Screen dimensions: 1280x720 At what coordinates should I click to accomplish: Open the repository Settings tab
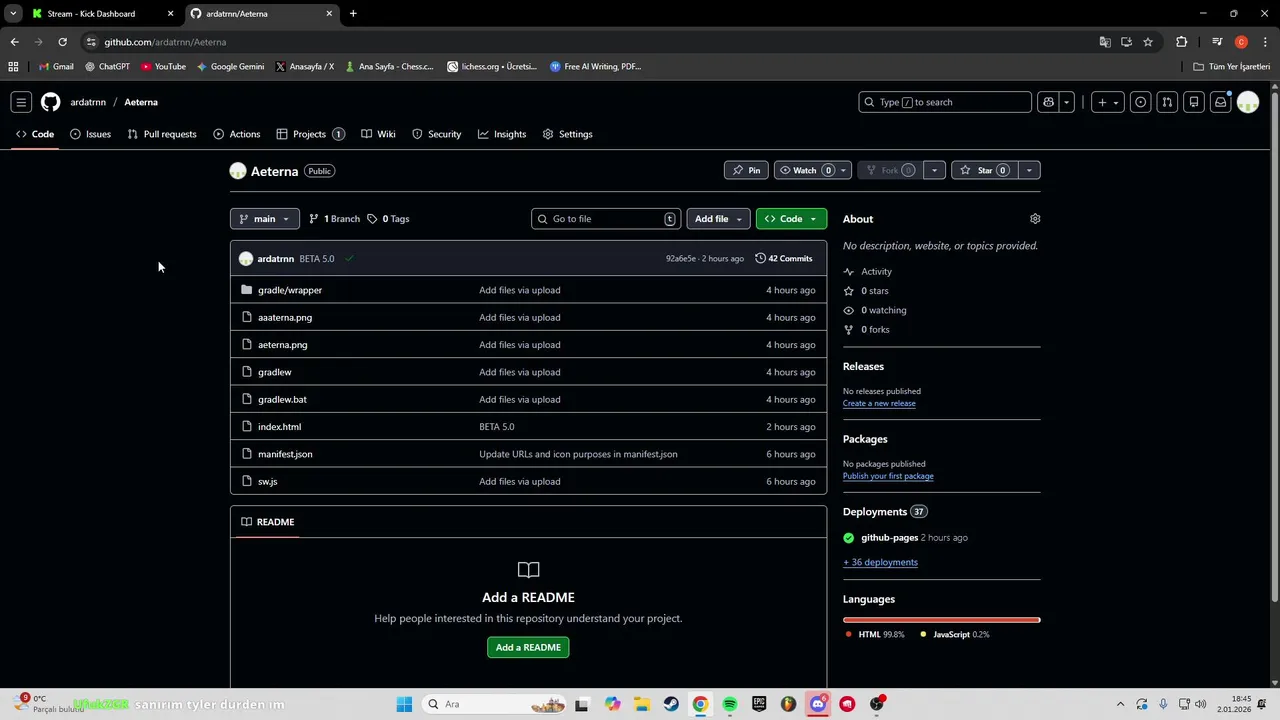point(567,134)
